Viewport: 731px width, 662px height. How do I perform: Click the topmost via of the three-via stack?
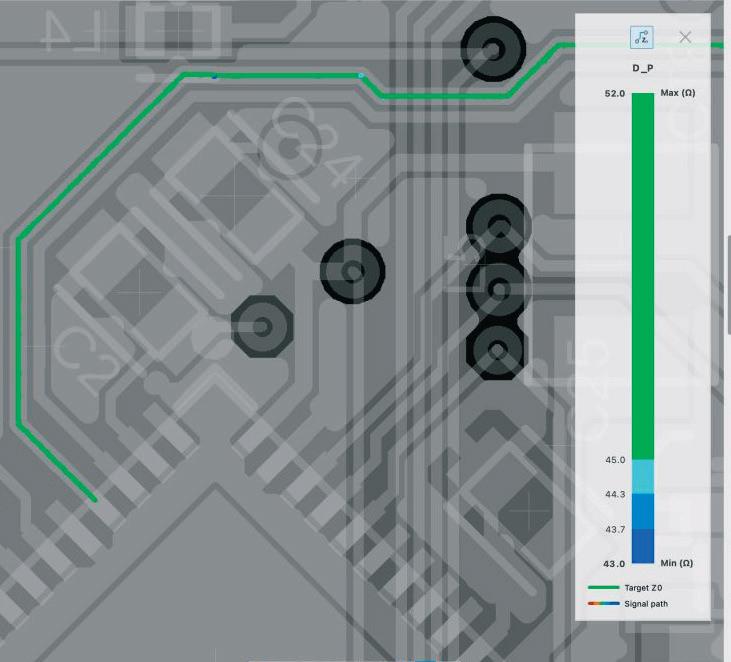(499, 225)
